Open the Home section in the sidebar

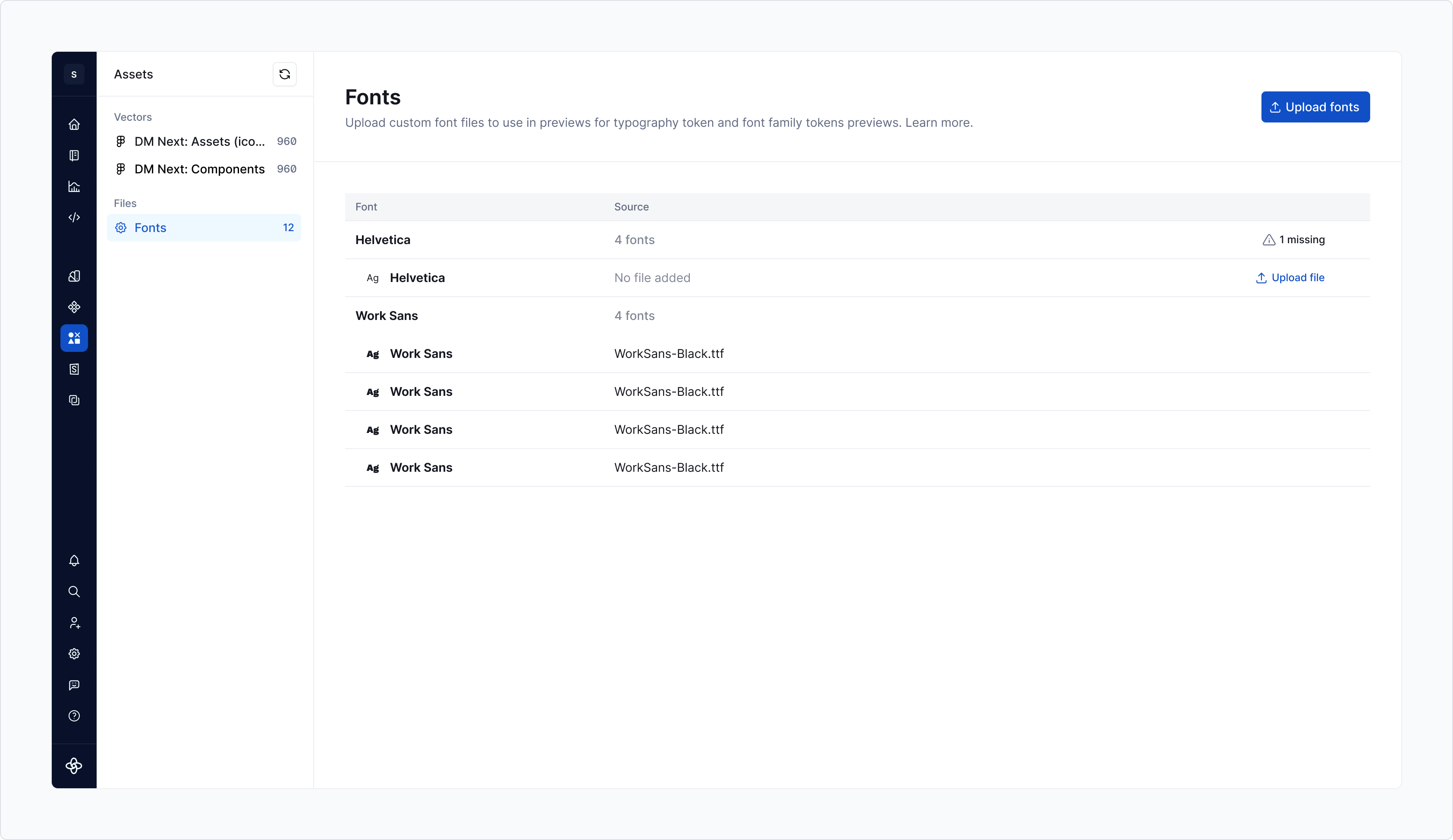coord(74,125)
